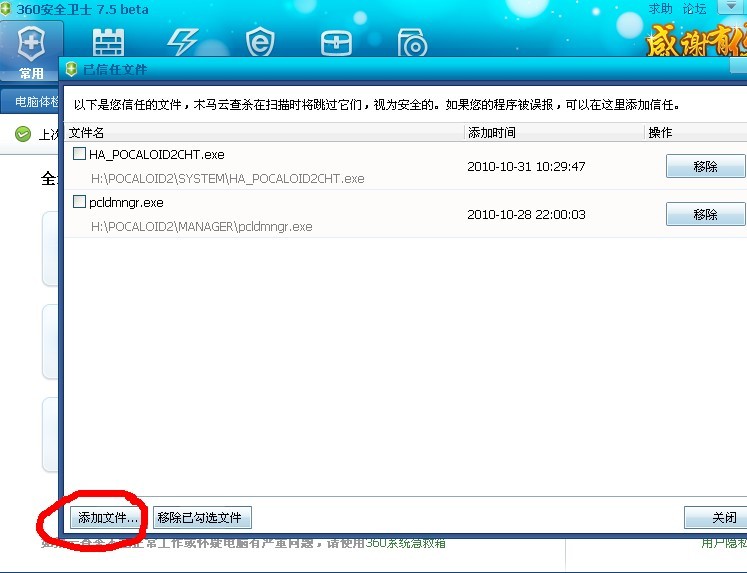Viewport: 747px width, 573px height.
Task: Remove HA_POCALOID2CHT.exe via its 移除 button
Action: pos(705,166)
